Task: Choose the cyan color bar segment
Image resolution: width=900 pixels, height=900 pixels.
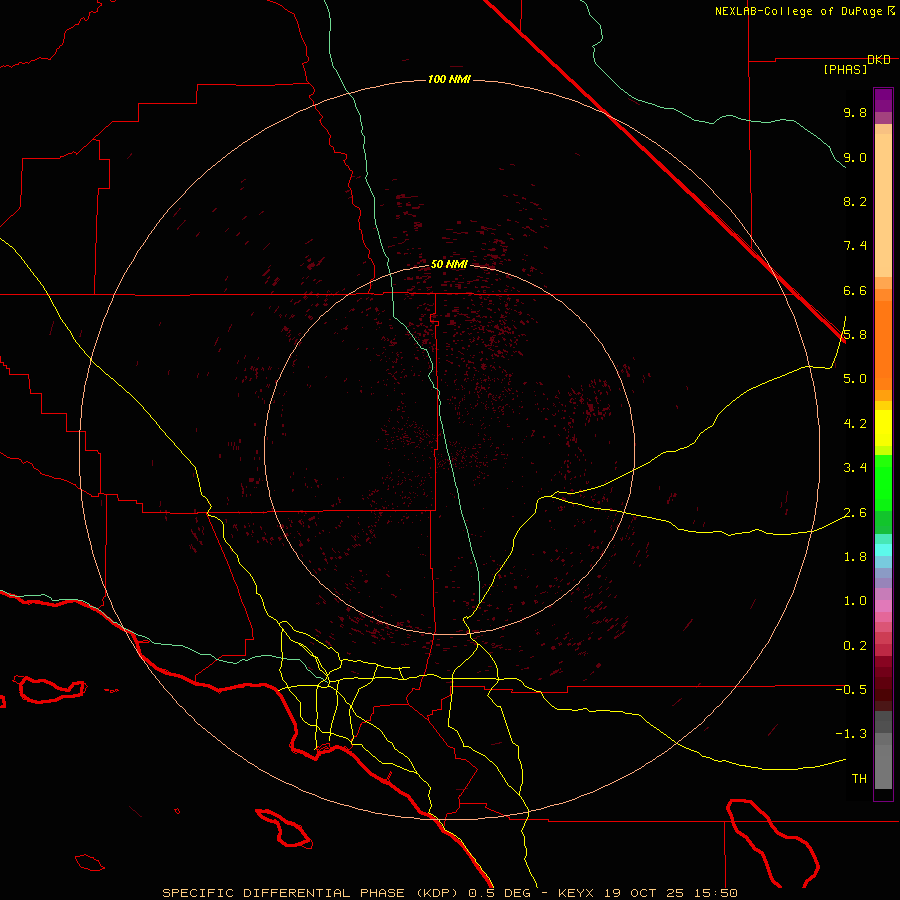Action: pos(883,549)
